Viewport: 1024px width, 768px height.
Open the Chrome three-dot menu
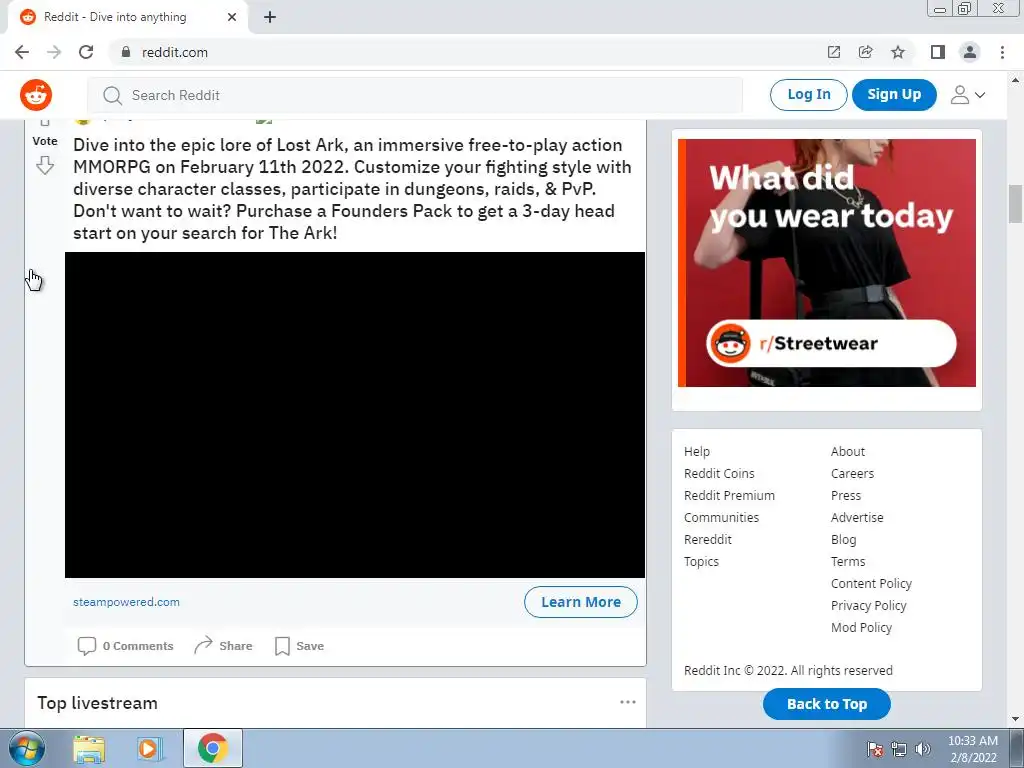pyautogui.click(x=1002, y=52)
